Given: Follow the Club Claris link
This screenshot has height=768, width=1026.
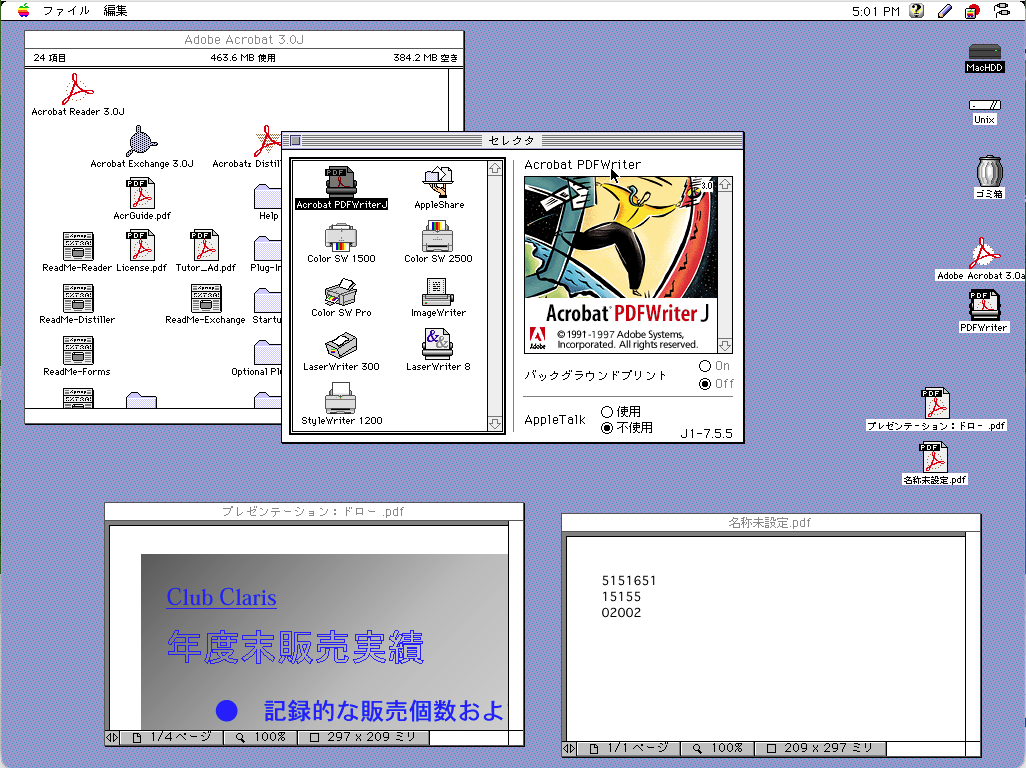Looking at the screenshot, I should [x=221, y=597].
